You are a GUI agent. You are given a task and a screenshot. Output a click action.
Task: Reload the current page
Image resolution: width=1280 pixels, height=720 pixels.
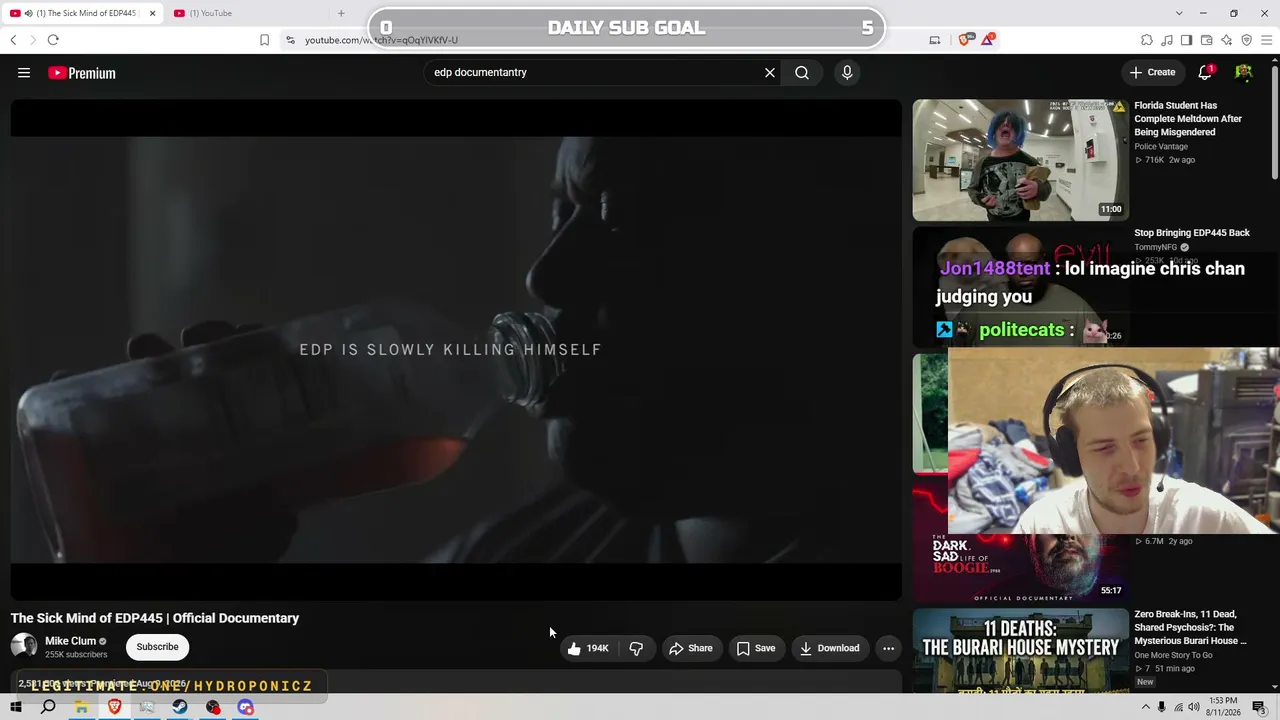coord(53,40)
